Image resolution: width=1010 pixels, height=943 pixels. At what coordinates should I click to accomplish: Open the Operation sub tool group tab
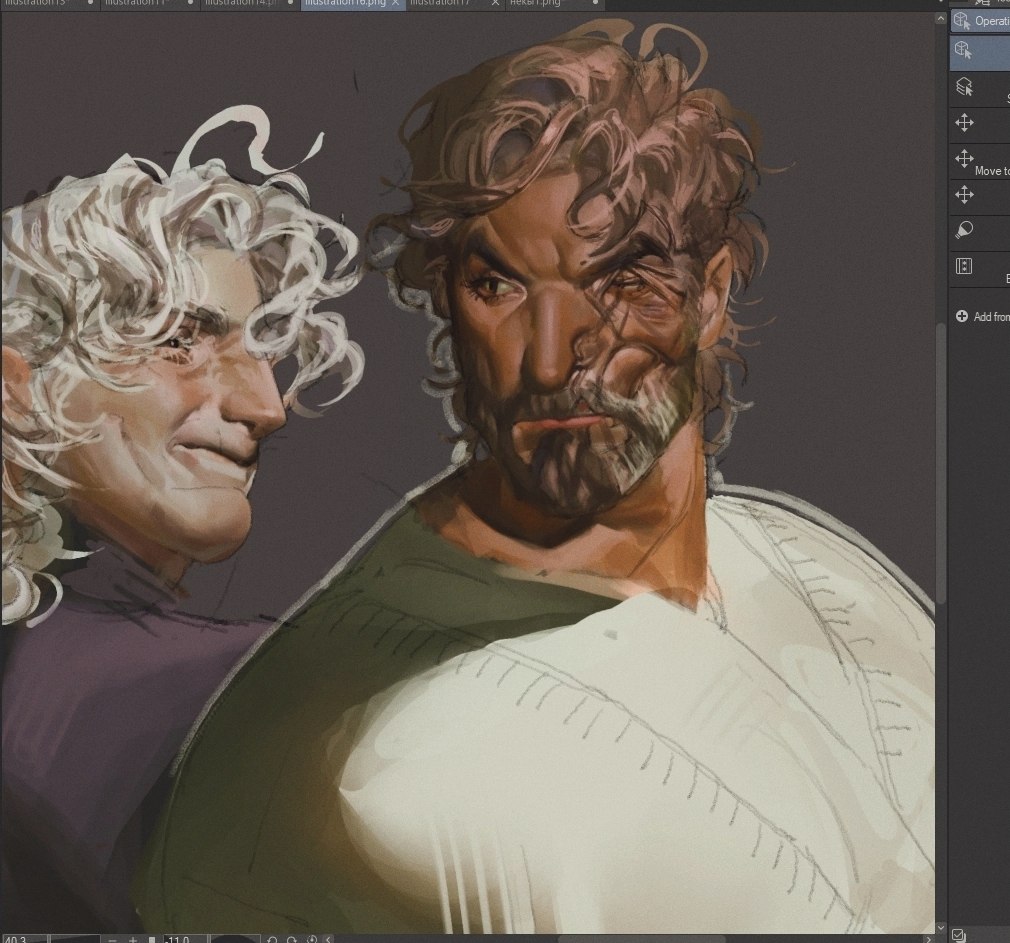click(x=980, y=21)
